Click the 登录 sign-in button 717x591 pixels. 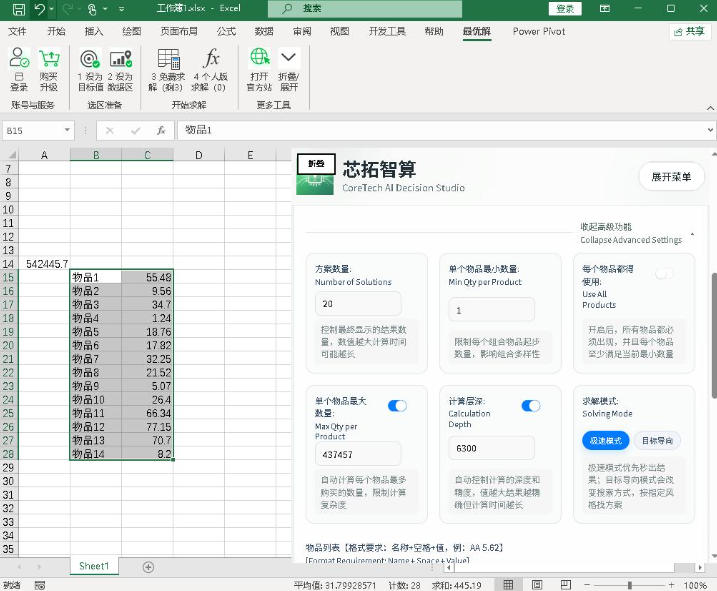coord(565,9)
